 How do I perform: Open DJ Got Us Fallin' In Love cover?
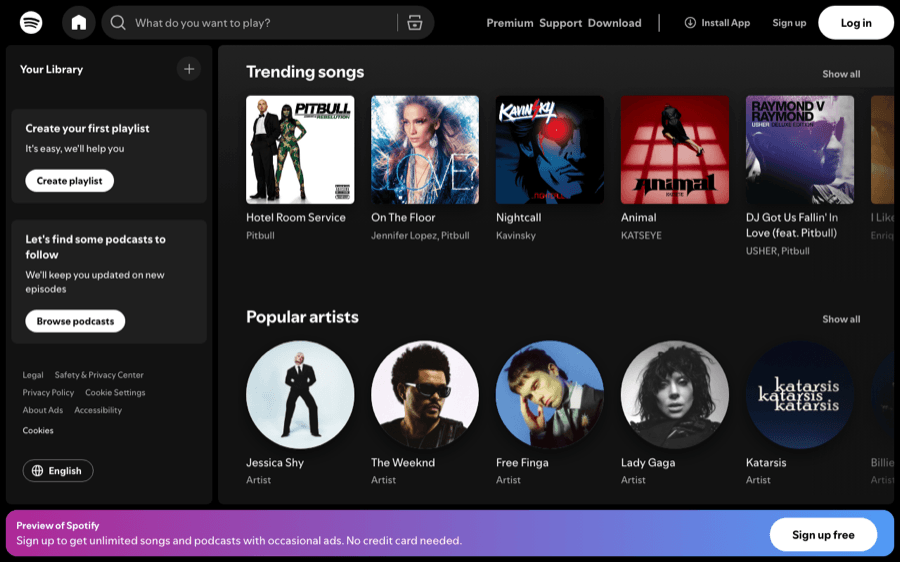(800, 150)
